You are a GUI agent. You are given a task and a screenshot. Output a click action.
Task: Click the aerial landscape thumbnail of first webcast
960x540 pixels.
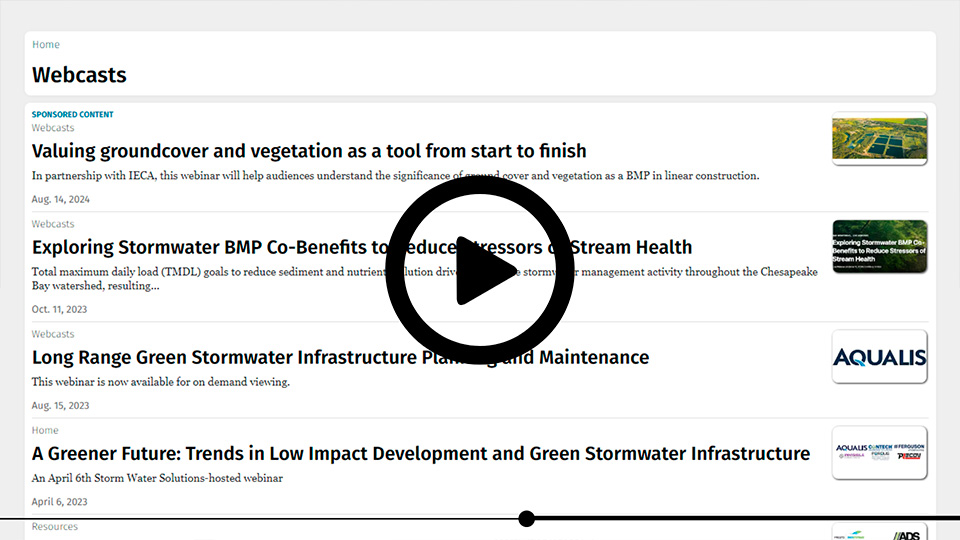tap(879, 138)
